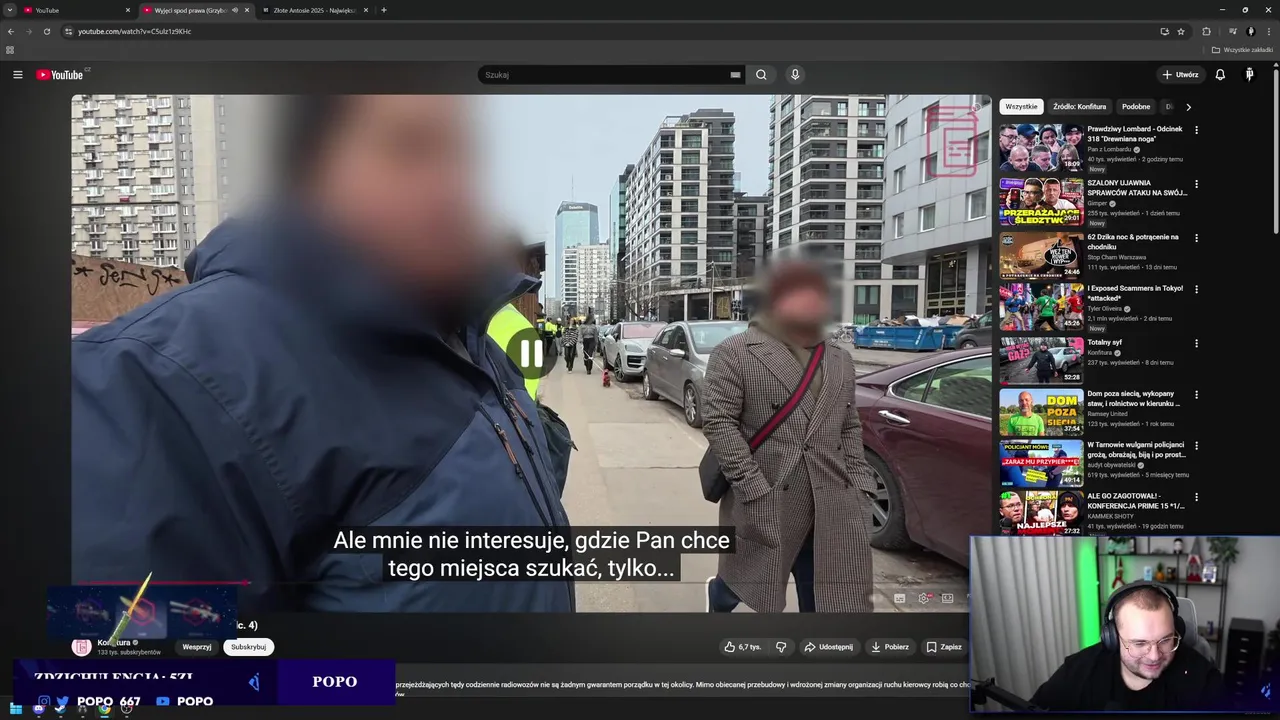Open Chrome three-dot menu
This screenshot has height=720, width=1280.
coord(1268,31)
